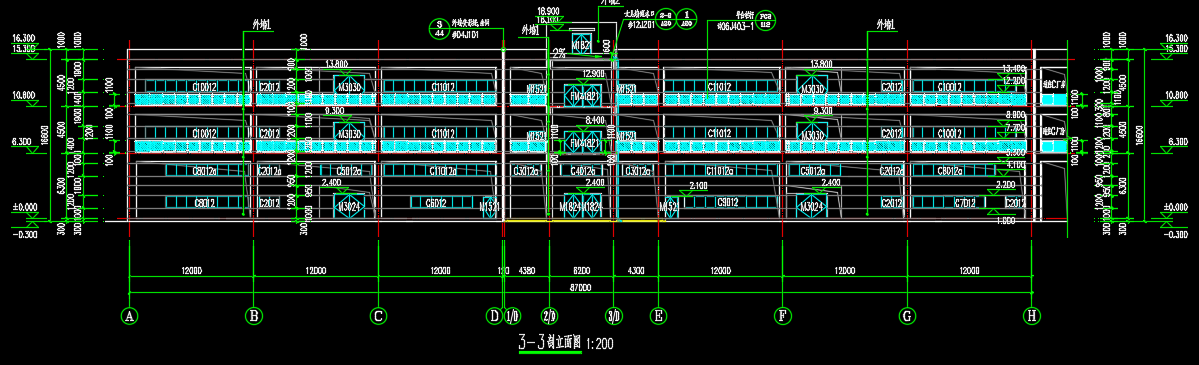Select the 18.900 elevation mark

(549, 12)
